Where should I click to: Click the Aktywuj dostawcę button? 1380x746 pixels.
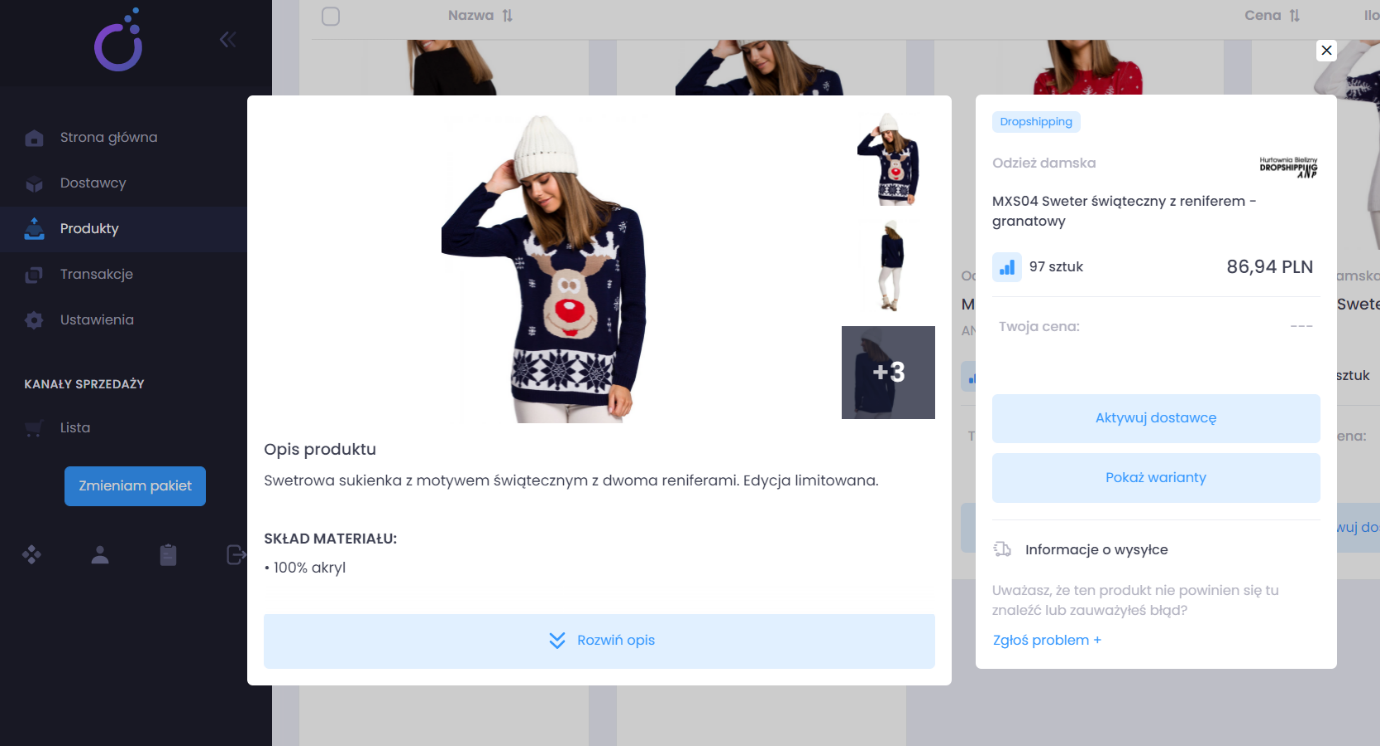tap(1156, 418)
